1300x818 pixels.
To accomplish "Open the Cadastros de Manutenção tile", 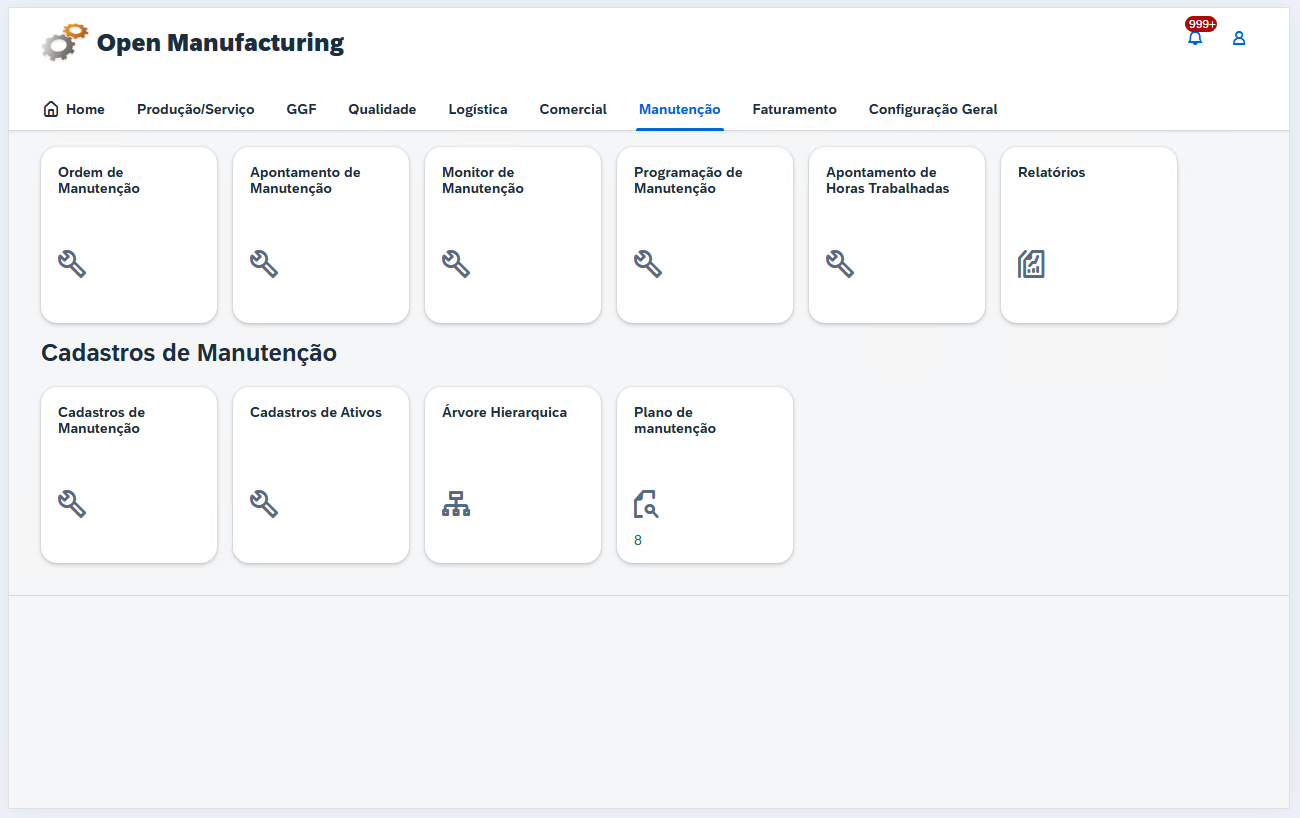I will pos(129,475).
